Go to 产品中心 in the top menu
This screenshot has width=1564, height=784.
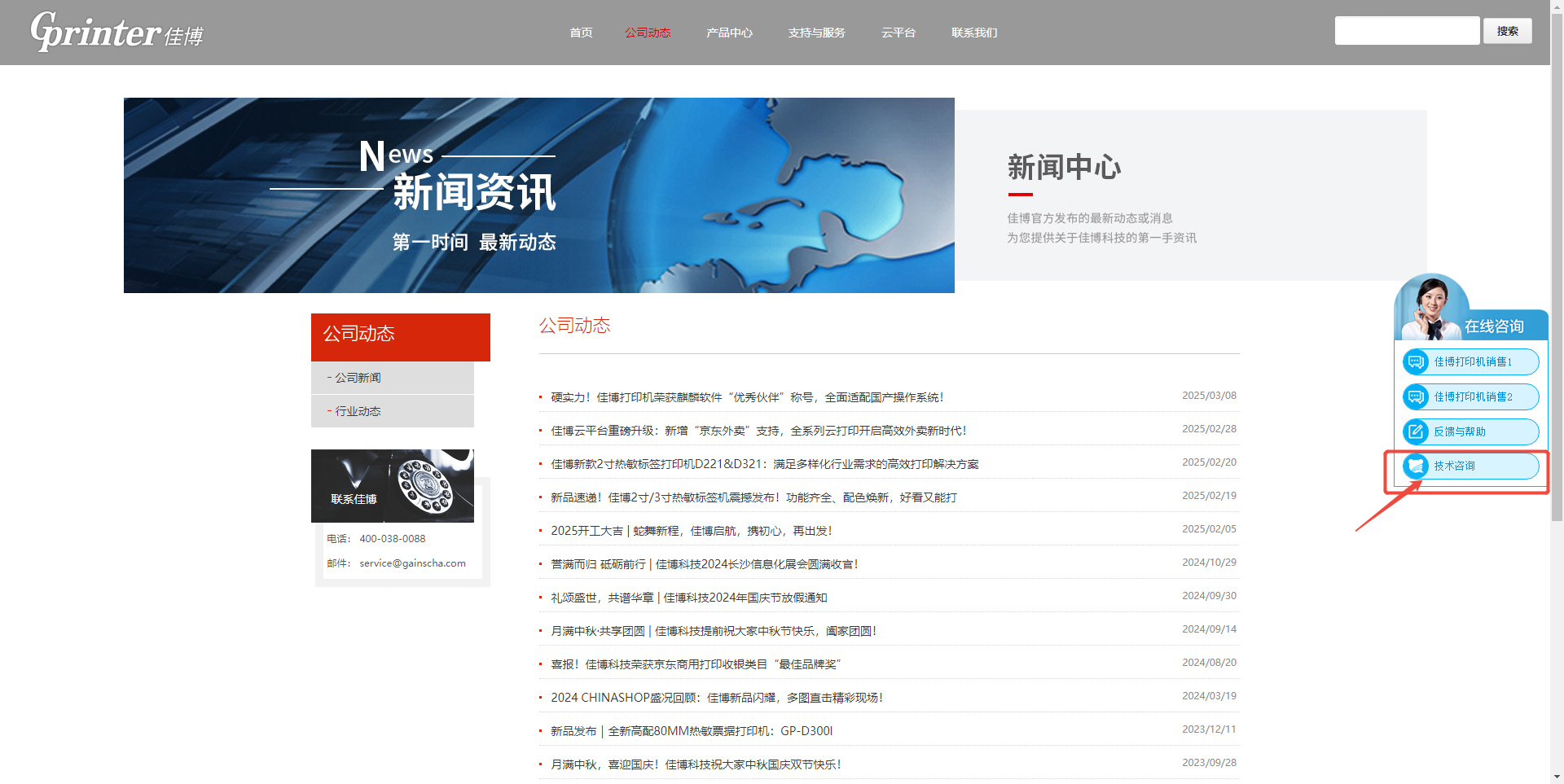click(x=729, y=33)
